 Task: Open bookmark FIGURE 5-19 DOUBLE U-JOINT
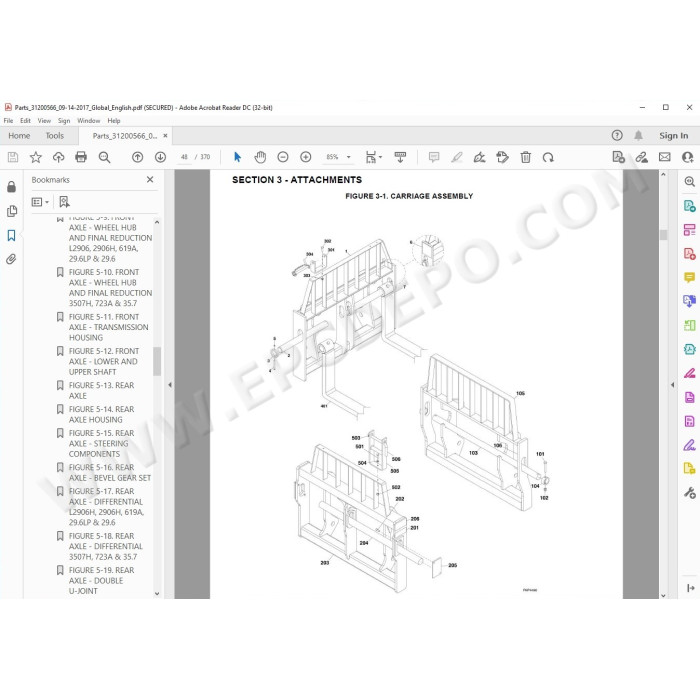coord(101,581)
